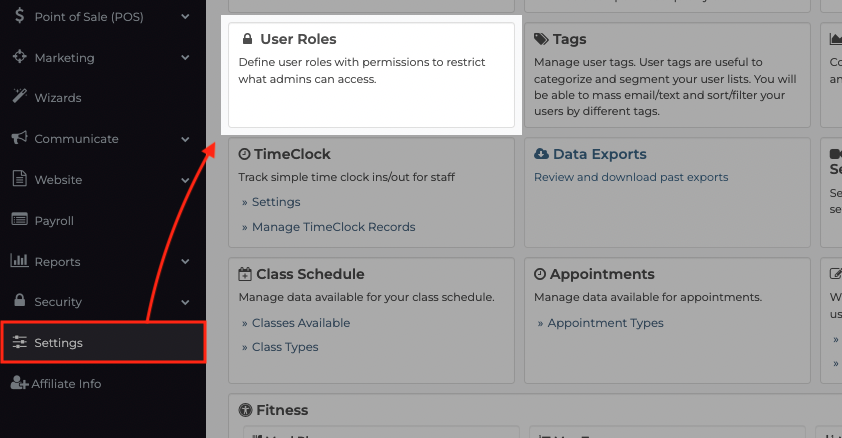The height and width of the screenshot is (438, 842).
Task: Click the Data Exports cloud download icon
Action: click(x=541, y=154)
